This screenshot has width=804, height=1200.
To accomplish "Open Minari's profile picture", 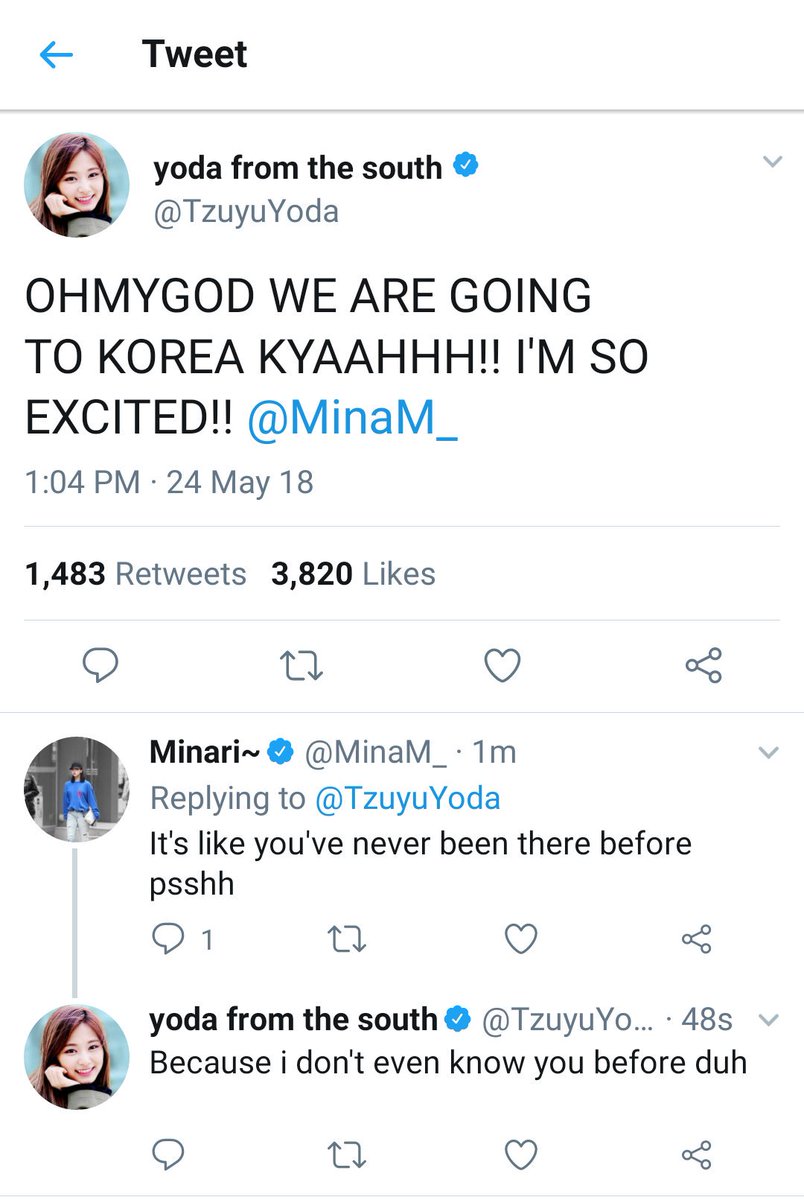I will point(76,789).
